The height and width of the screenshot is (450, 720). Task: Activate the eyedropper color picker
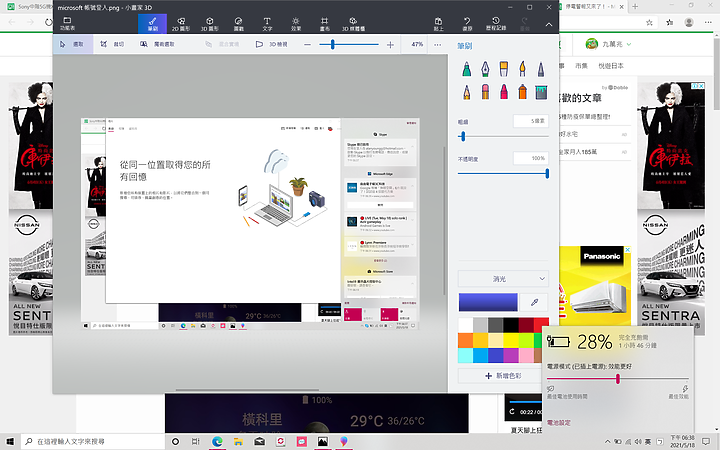pos(534,302)
